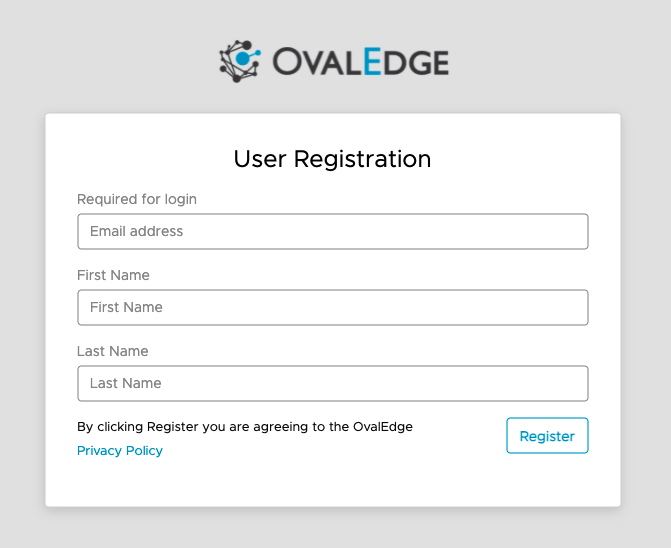Click the 'First Name' placeholder text
The width and height of the screenshot is (671, 548).
click(x=126, y=307)
